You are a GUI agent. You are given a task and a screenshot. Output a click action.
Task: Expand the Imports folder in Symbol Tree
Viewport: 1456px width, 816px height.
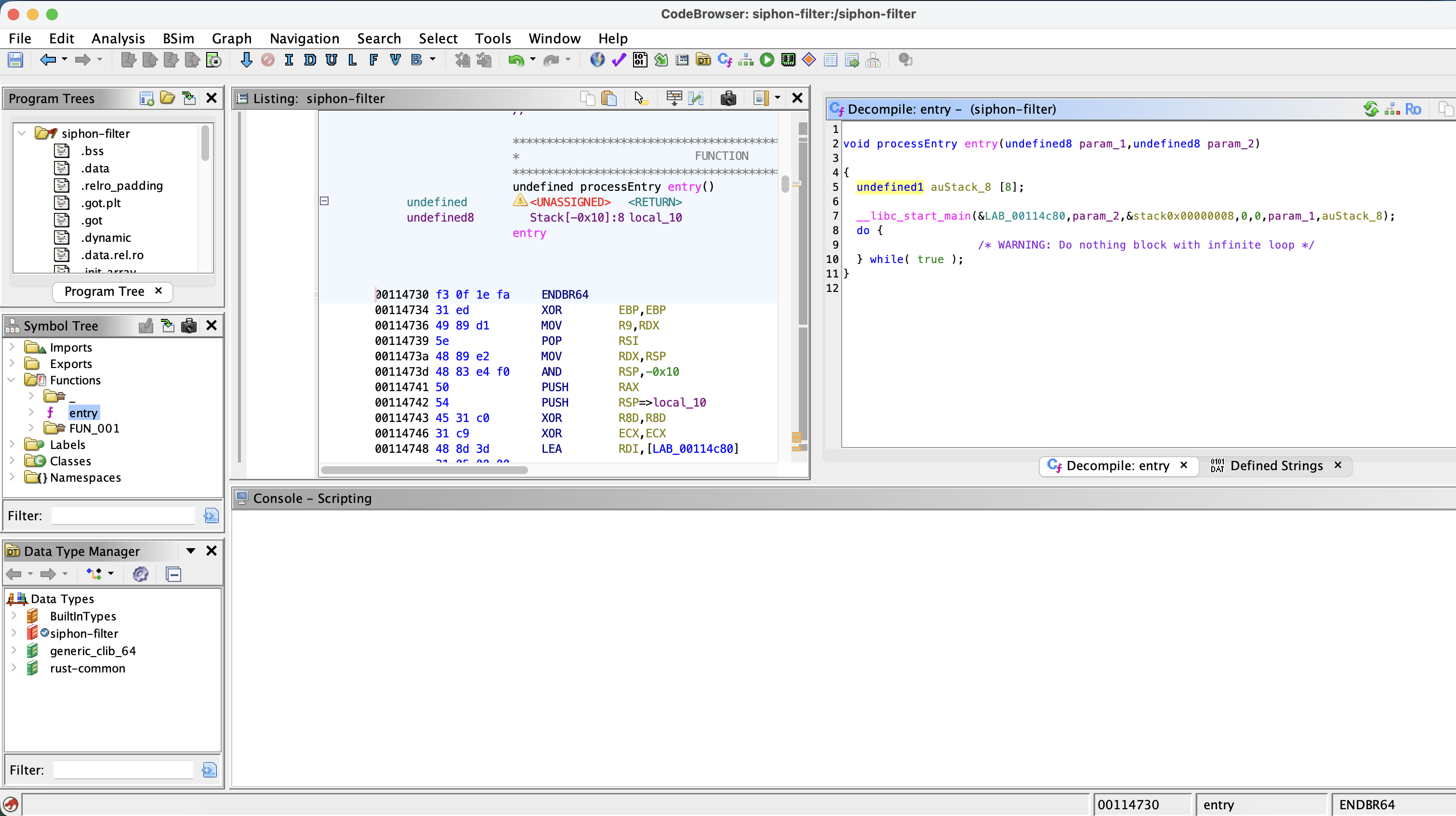(x=12, y=347)
